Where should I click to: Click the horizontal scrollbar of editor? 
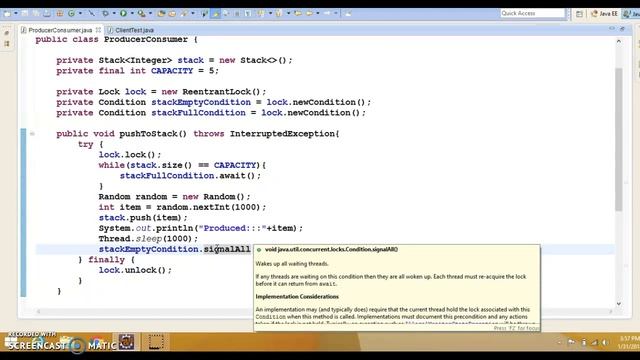324,311
